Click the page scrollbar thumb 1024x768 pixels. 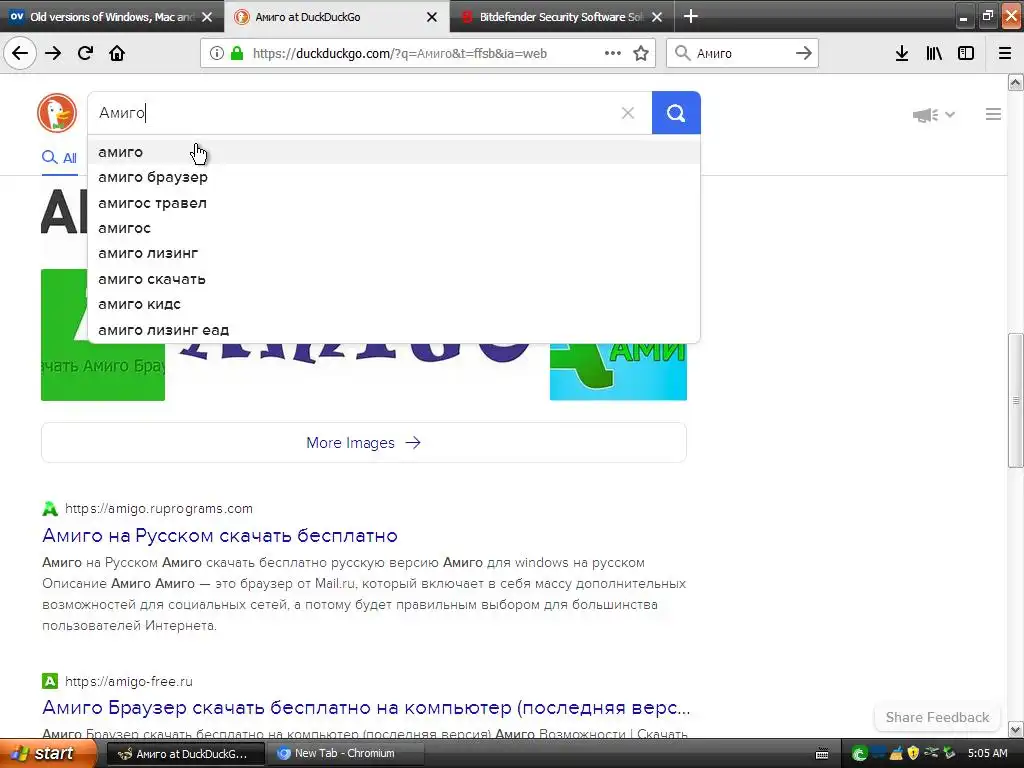coord(1015,400)
